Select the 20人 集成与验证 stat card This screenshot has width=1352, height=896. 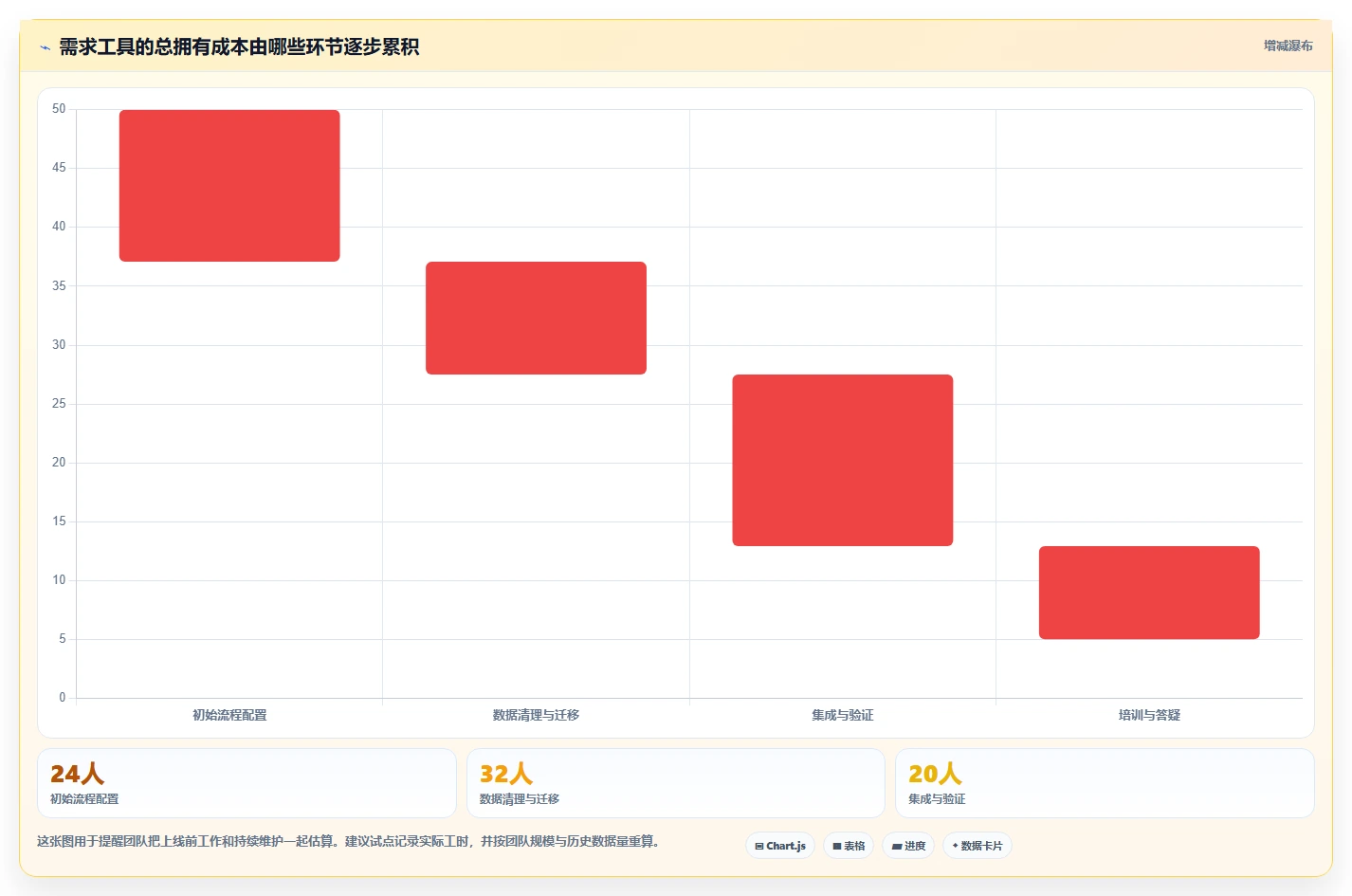(x=1105, y=783)
